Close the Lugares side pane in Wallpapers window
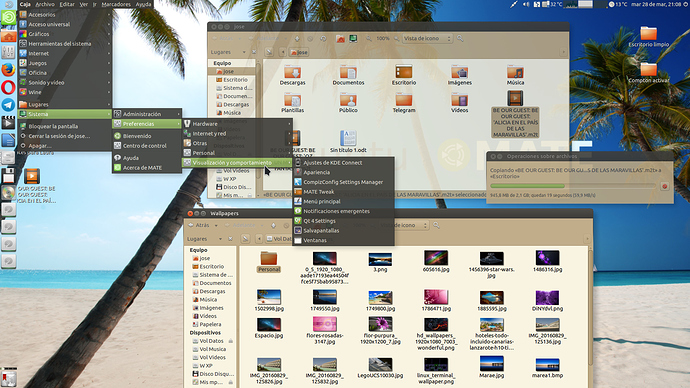The width and height of the screenshot is (690, 388). click(230, 239)
